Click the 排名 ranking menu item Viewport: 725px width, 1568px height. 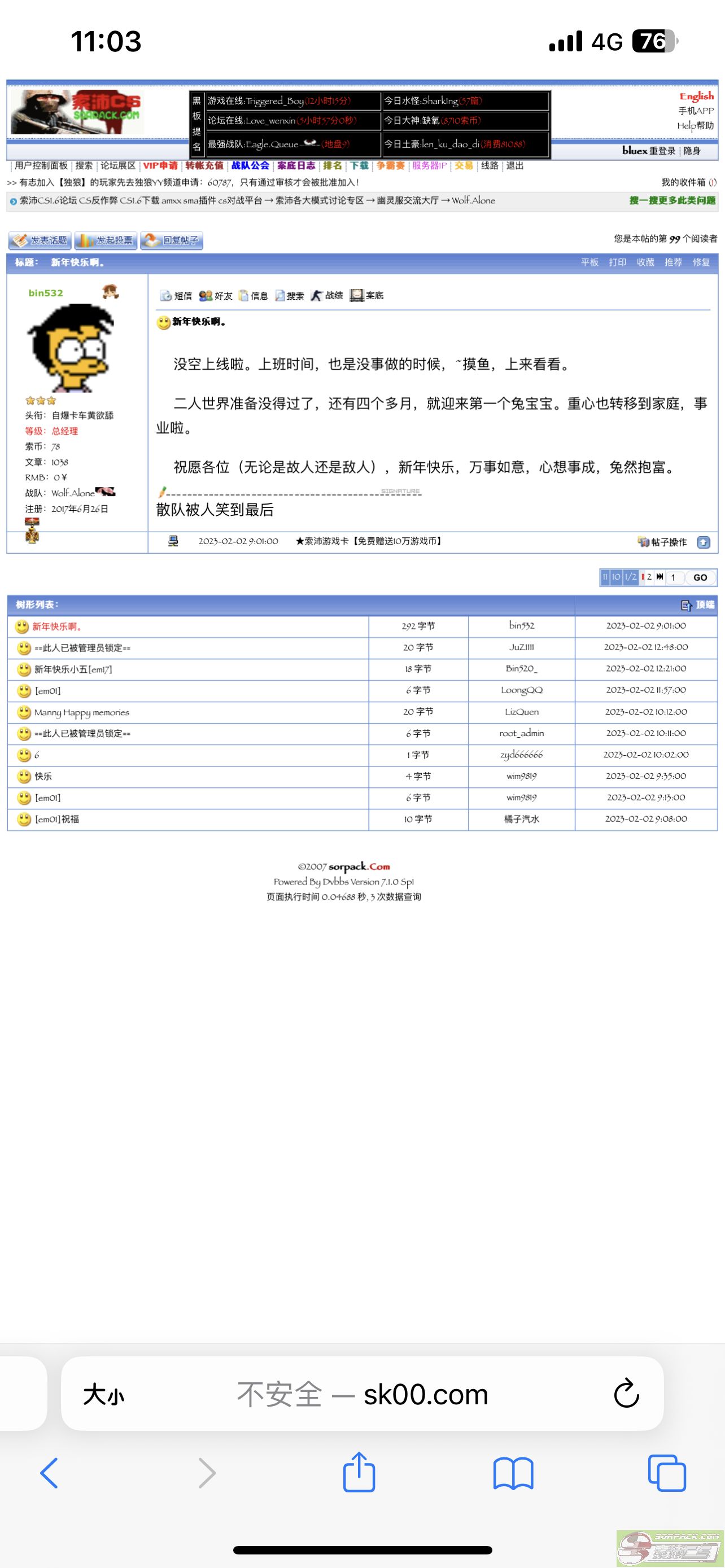coord(333,165)
